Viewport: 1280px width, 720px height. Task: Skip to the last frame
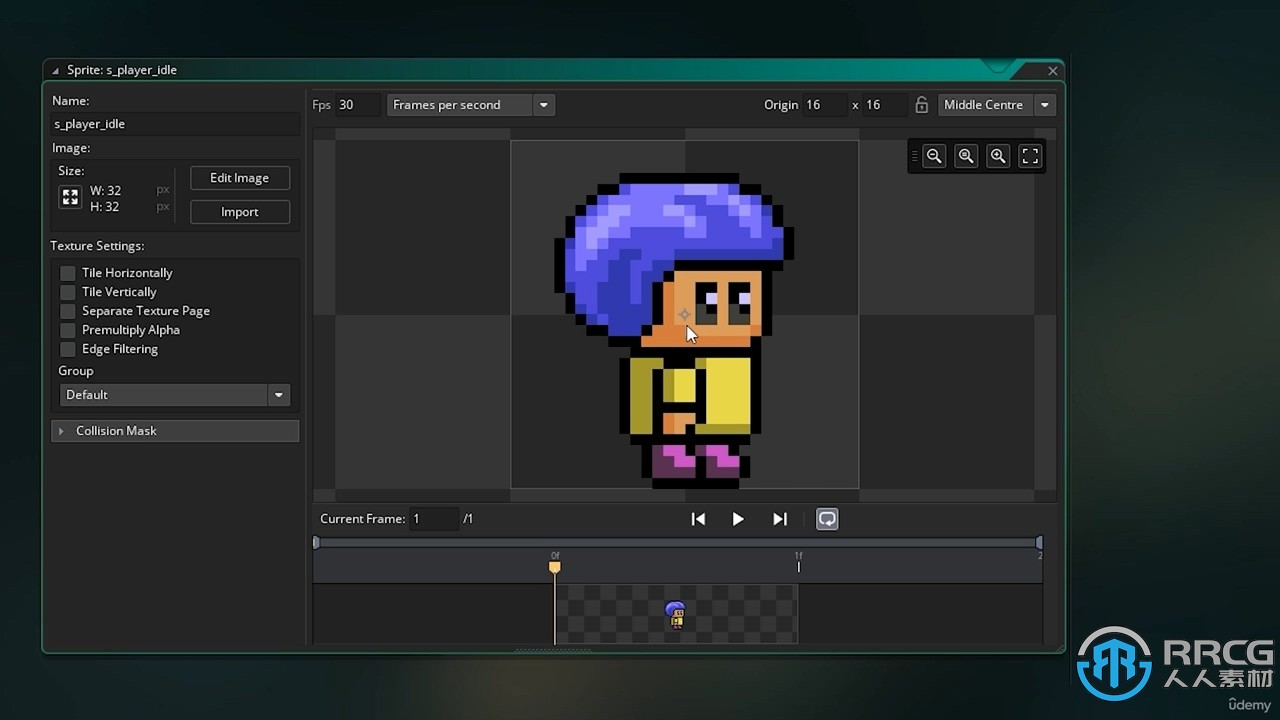[x=780, y=519]
